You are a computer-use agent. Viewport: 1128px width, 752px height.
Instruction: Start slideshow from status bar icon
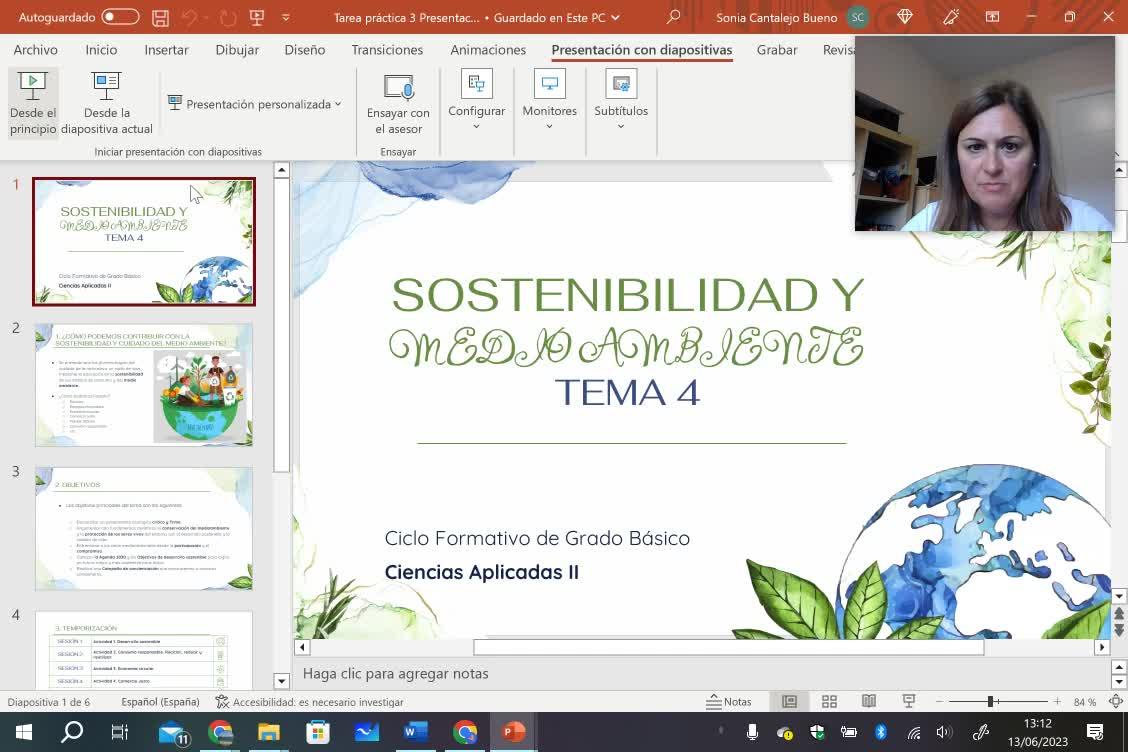(908, 702)
